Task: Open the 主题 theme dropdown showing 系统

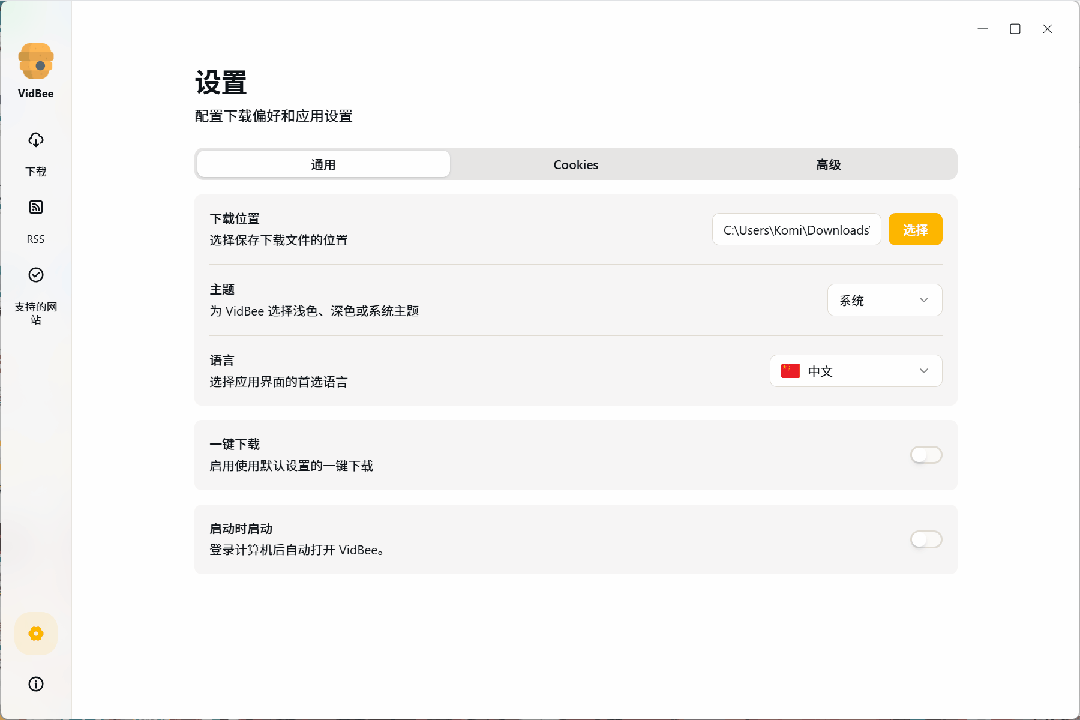Action: tap(884, 299)
